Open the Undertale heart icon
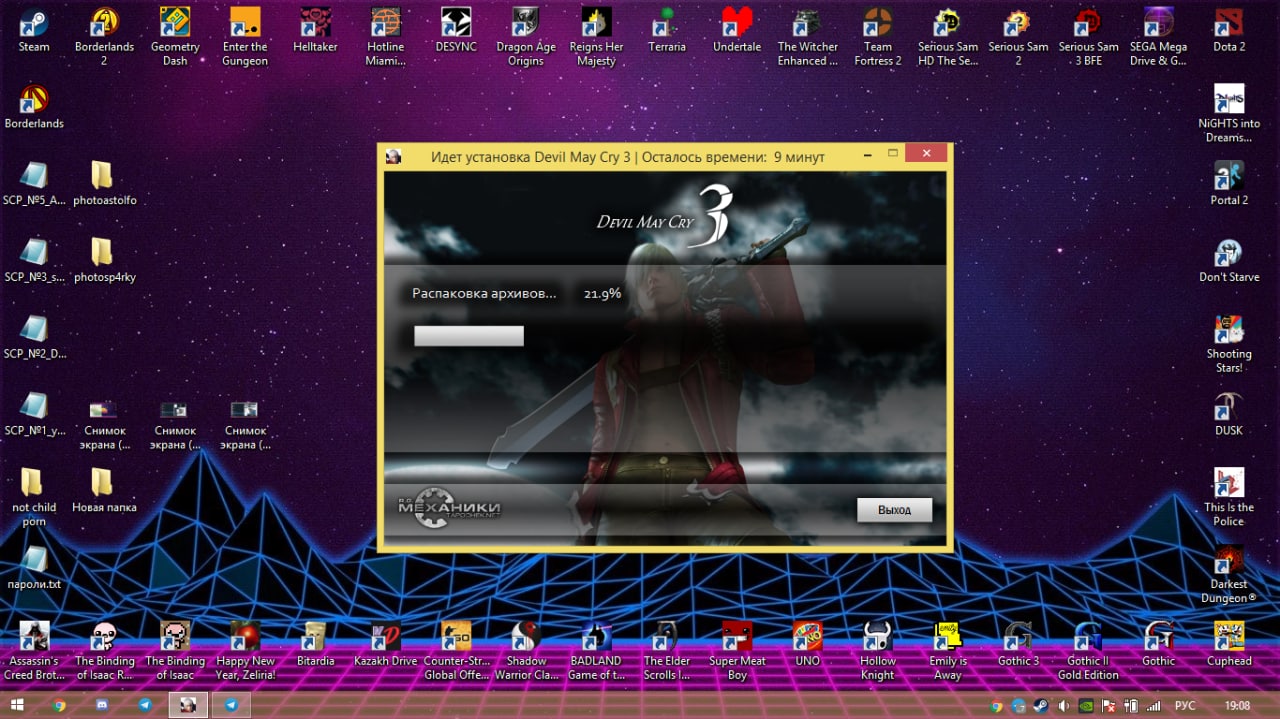Image resolution: width=1280 pixels, height=719 pixels. [737, 30]
